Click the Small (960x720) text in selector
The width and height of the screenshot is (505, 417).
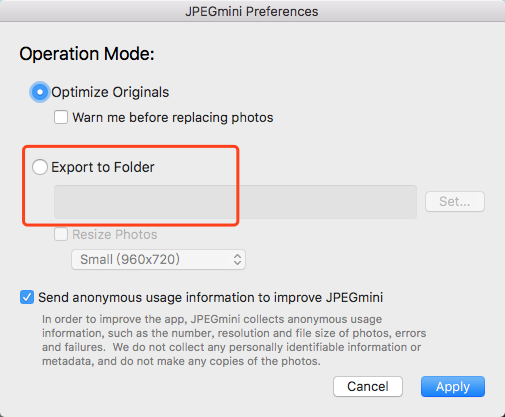point(130,259)
